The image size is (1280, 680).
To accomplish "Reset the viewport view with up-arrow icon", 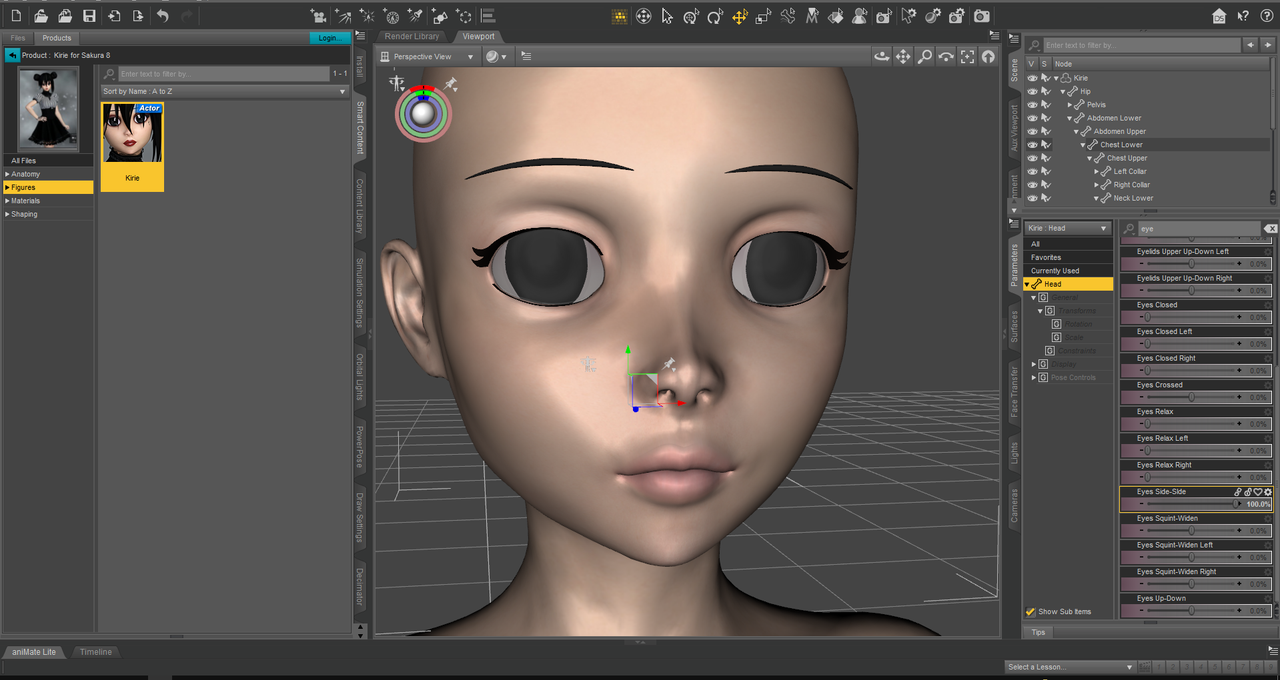I will (x=988, y=57).
